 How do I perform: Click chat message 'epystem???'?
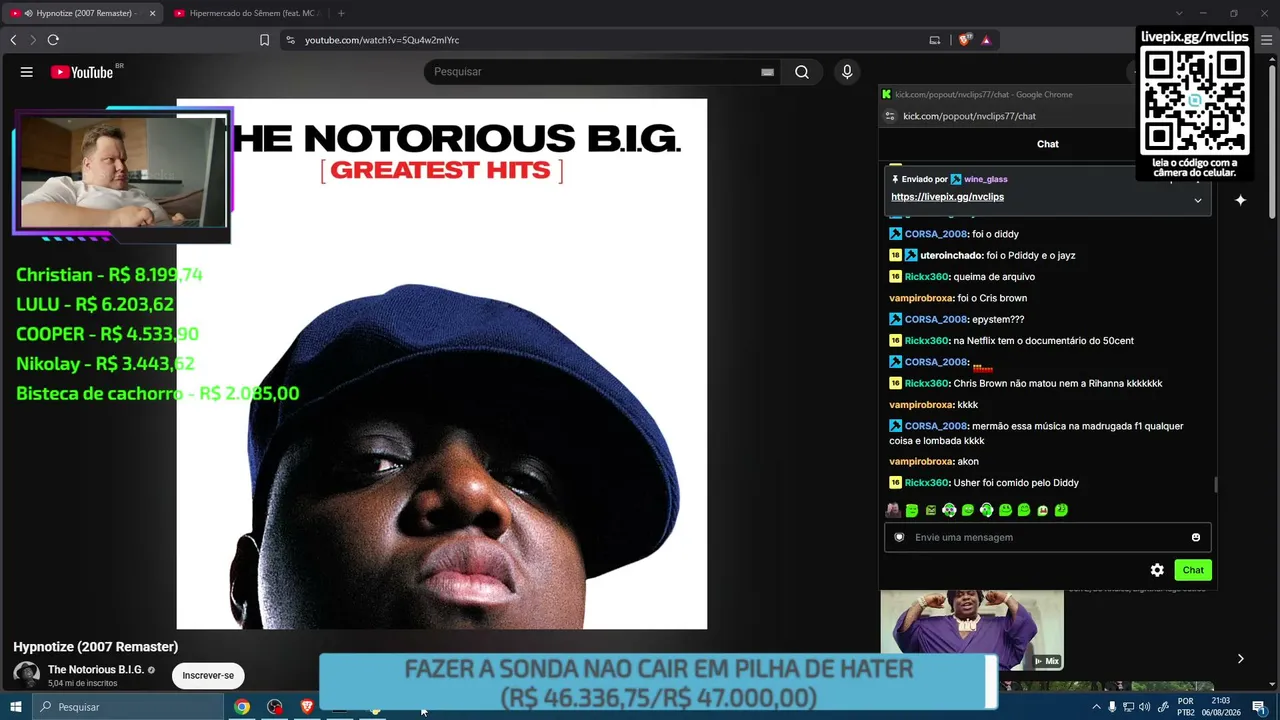pos(998,320)
